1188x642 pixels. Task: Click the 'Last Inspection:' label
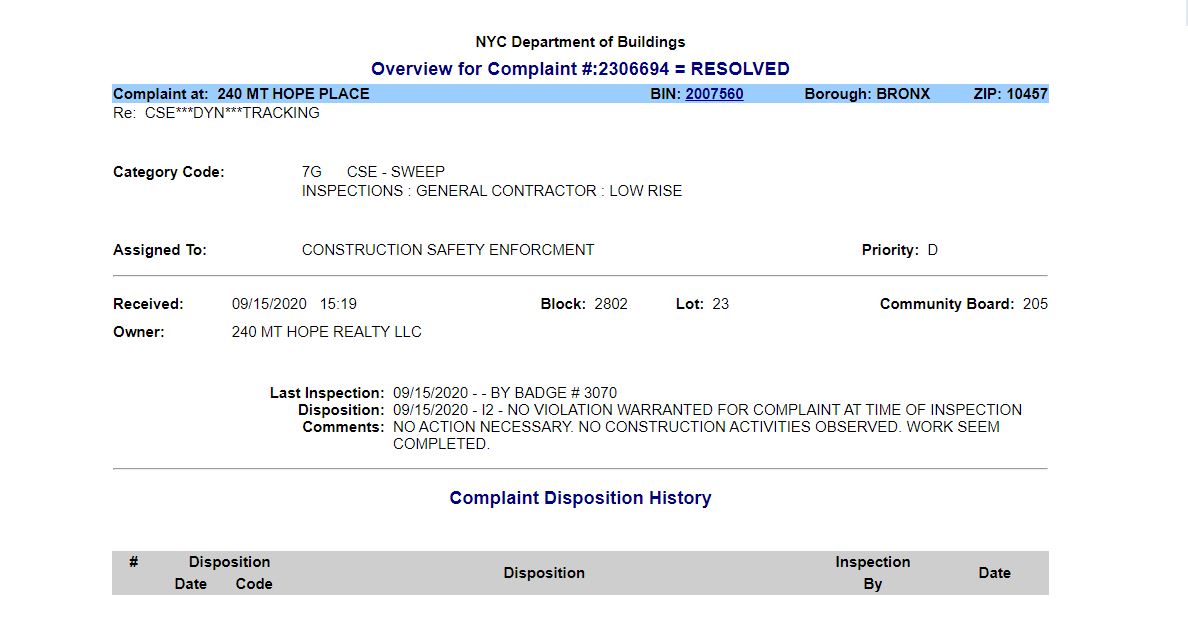(x=327, y=393)
